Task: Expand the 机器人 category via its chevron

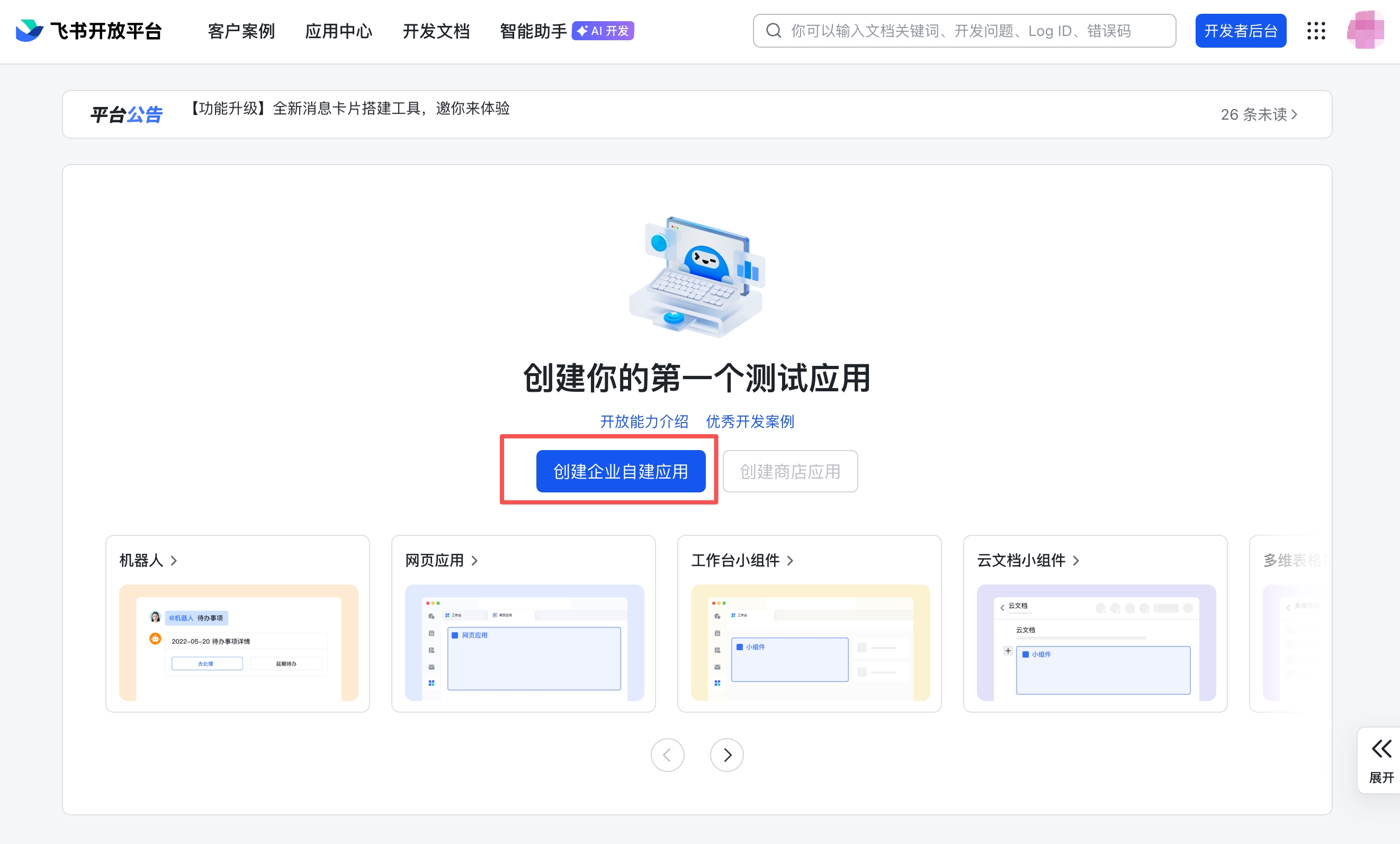Action: (x=174, y=561)
